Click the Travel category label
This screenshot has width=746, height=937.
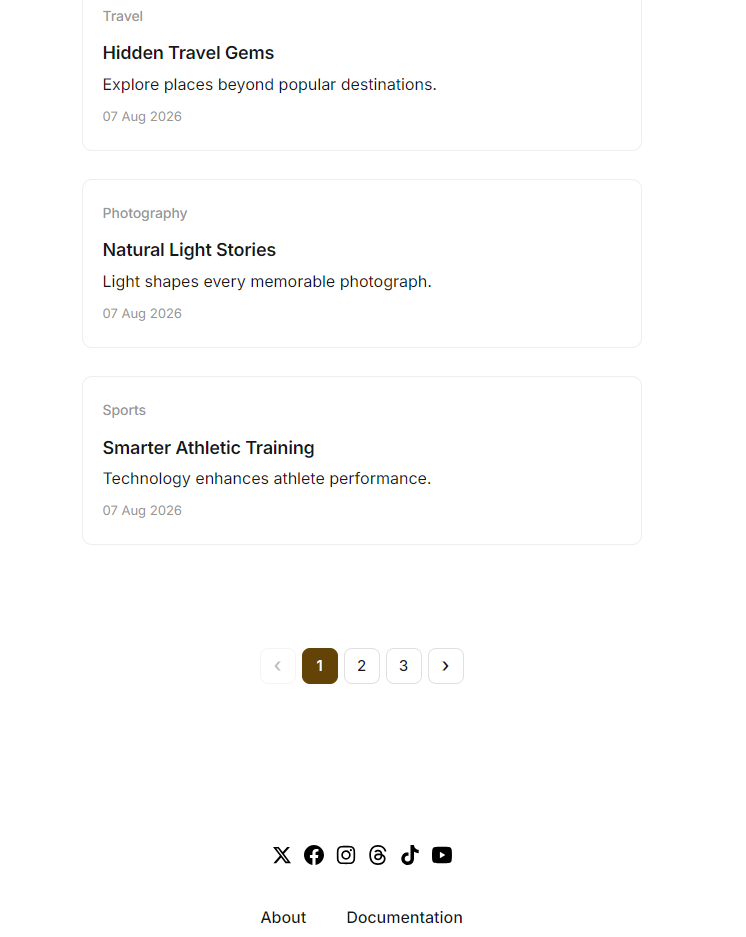(123, 16)
